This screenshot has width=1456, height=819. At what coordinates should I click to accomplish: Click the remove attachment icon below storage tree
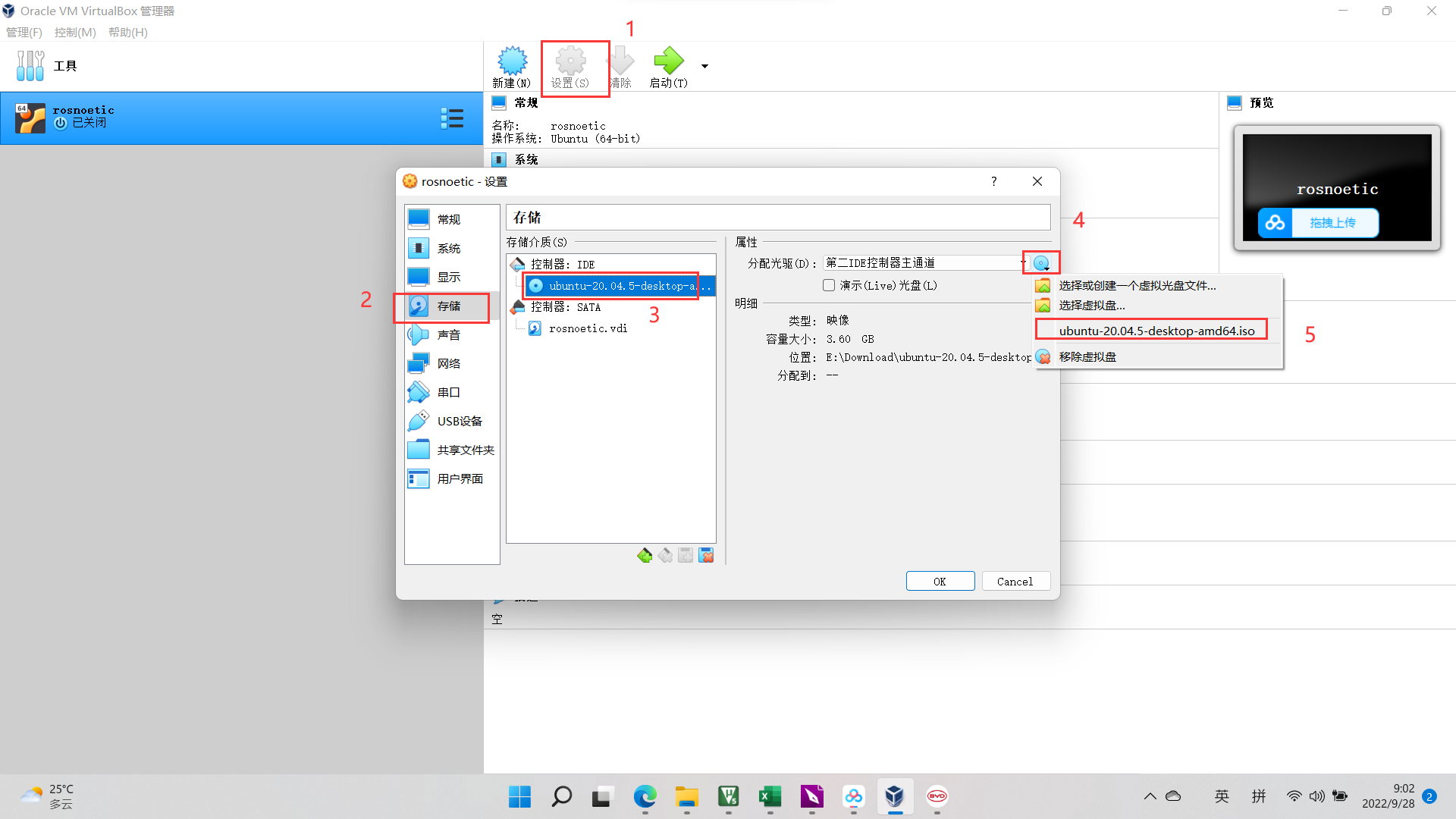(706, 556)
